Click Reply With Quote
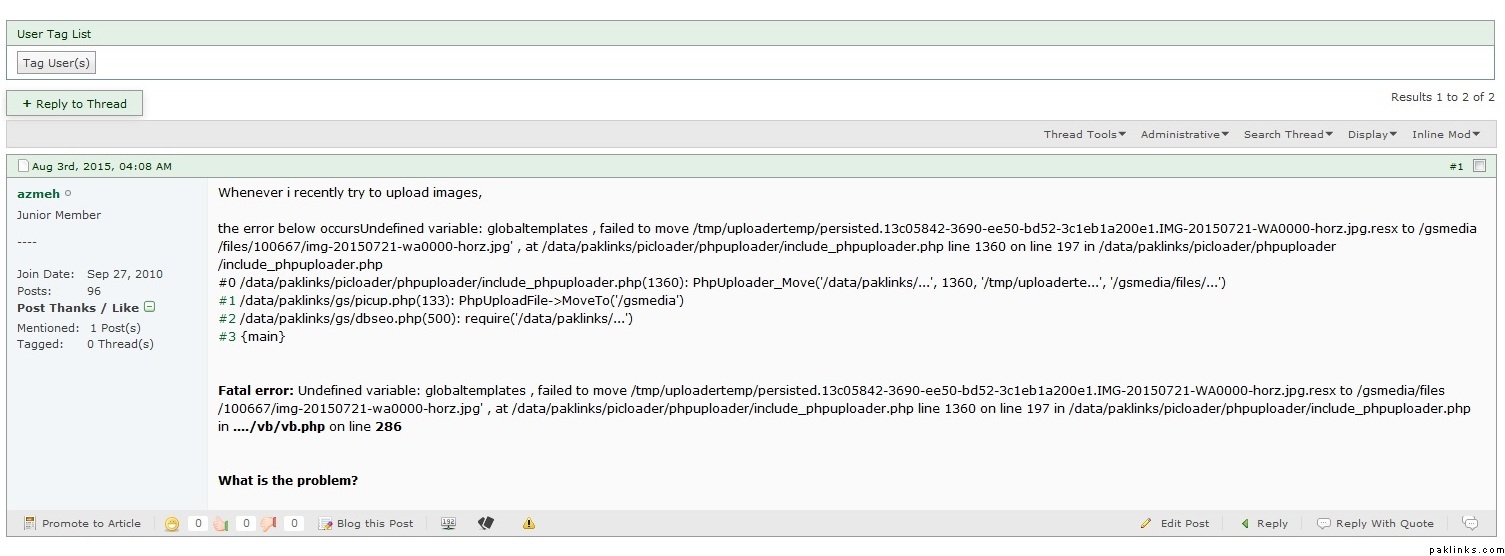This screenshot has height=556, width=1505. (1375, 523)
